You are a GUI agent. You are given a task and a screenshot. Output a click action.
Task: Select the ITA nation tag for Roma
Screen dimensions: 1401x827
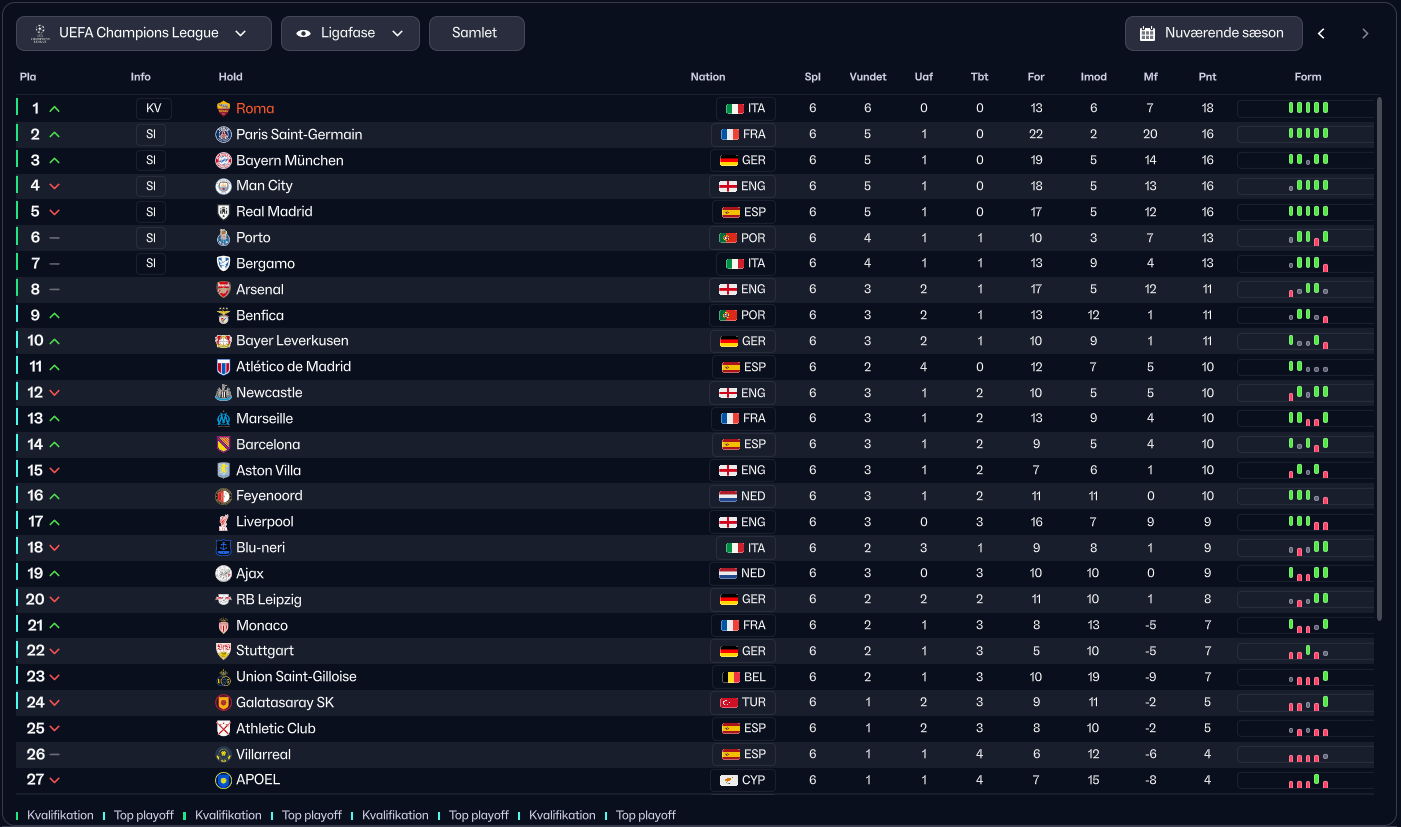click(x=746, y=109)
